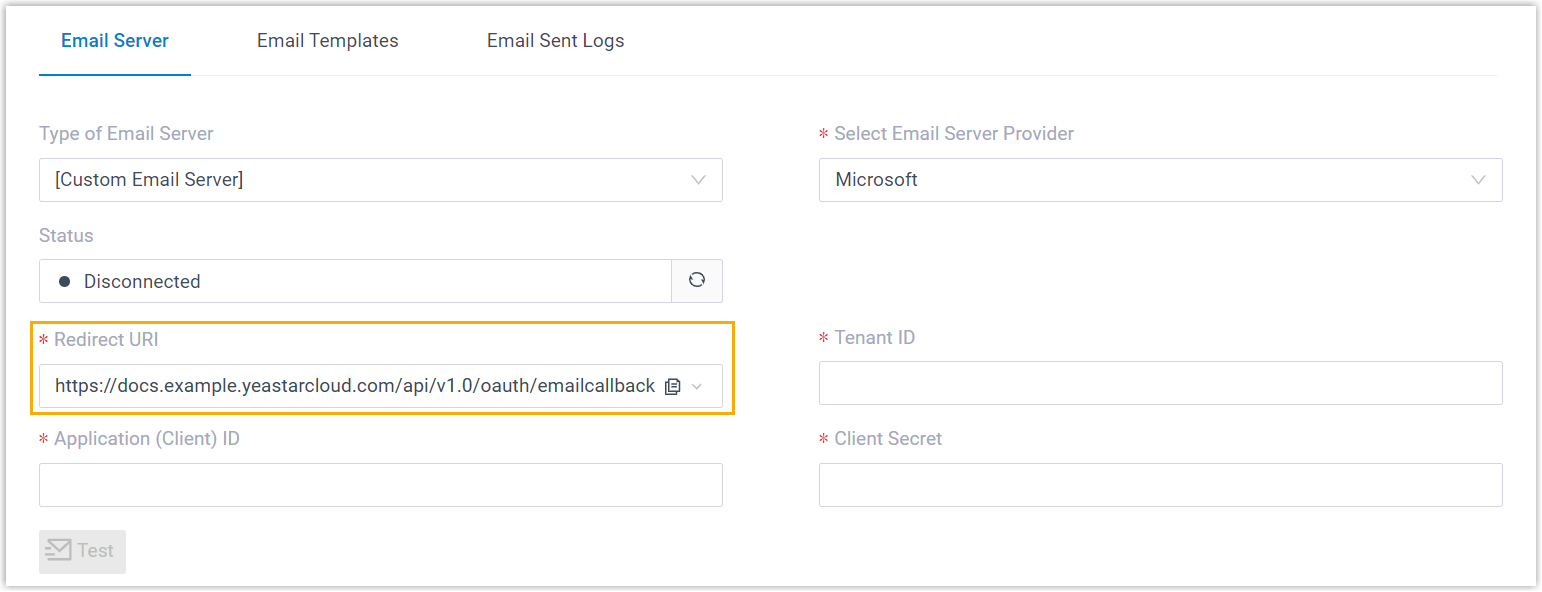The width and height of the screenshot is (1542, 592).
Task: Click the Redirect URI field label
Action: point(106,340)
